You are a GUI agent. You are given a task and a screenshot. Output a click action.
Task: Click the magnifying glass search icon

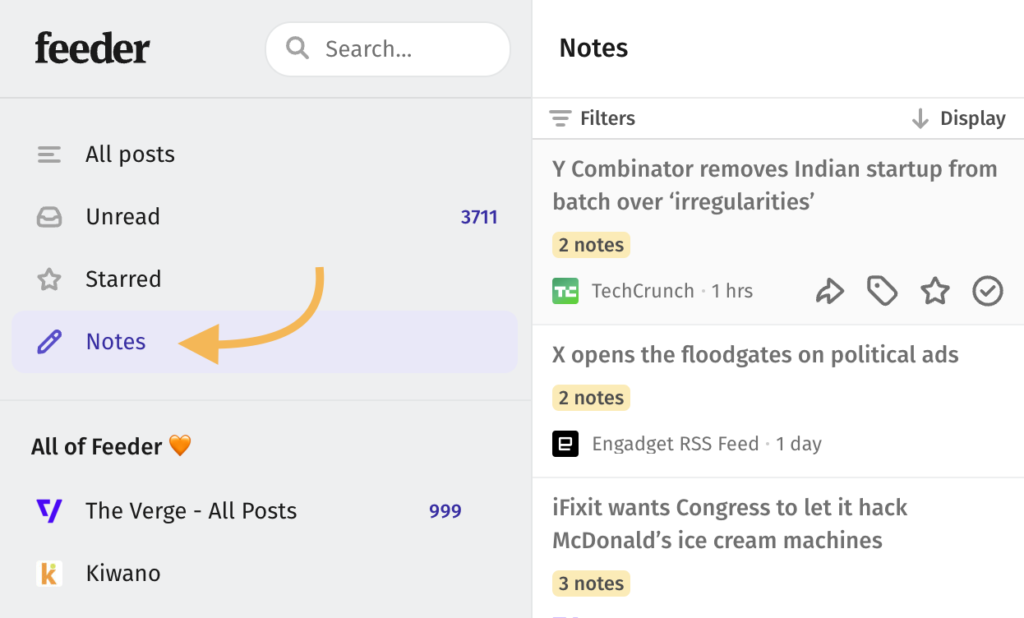tap(297, 48)
